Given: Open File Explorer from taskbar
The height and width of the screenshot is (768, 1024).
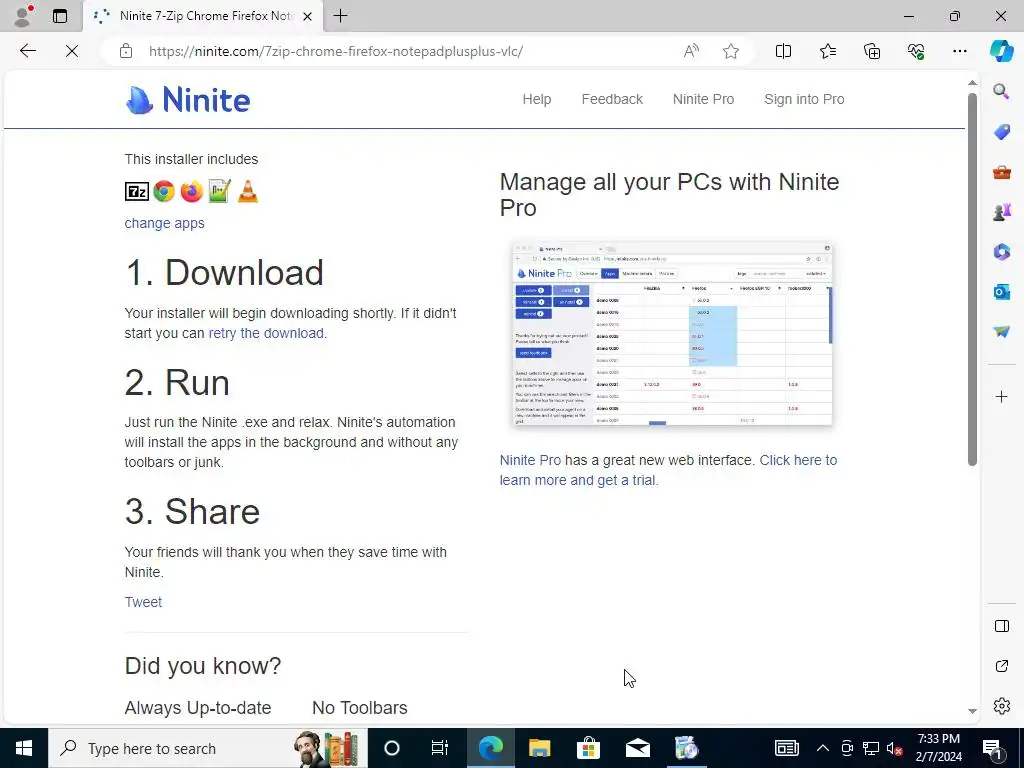Looking at the screenshot, I should click(539, 748).
